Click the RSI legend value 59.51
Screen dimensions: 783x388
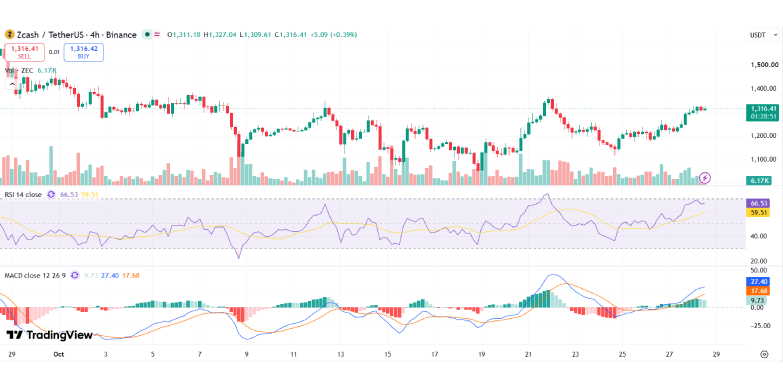pyautogui.click(x=89, y=195)
